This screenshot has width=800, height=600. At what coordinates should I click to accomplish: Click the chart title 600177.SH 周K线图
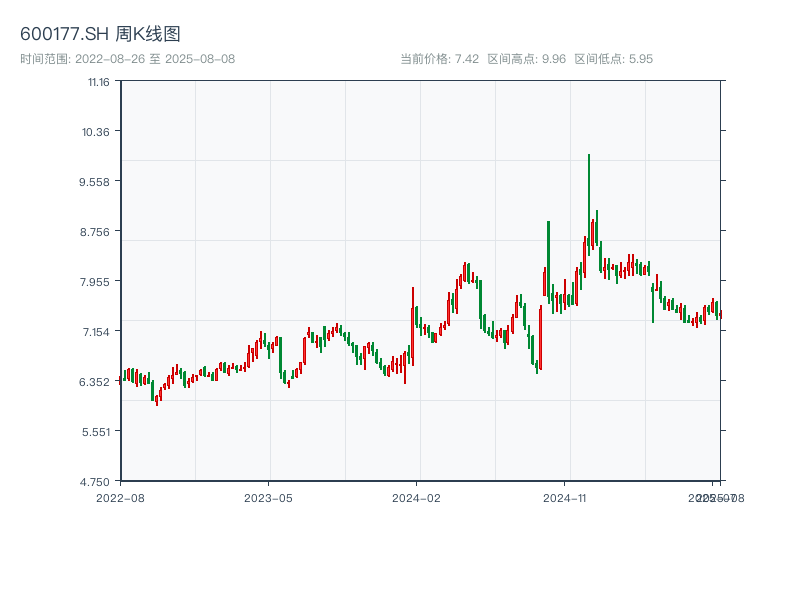pyautogui.click(x=100, y=34)
